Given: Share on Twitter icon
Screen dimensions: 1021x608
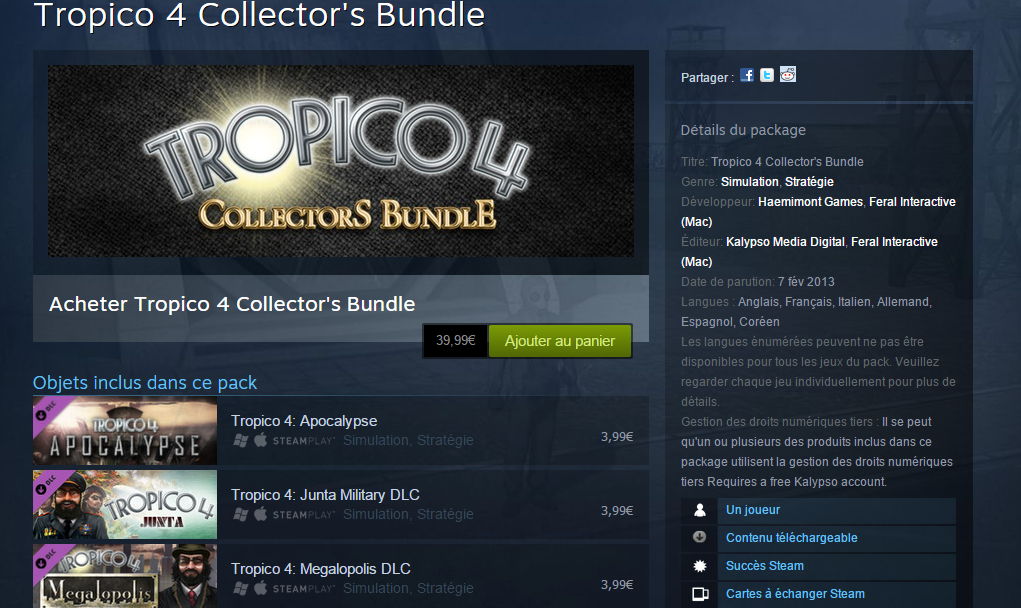Looking at the screenshot, I should tap(767, 75).
